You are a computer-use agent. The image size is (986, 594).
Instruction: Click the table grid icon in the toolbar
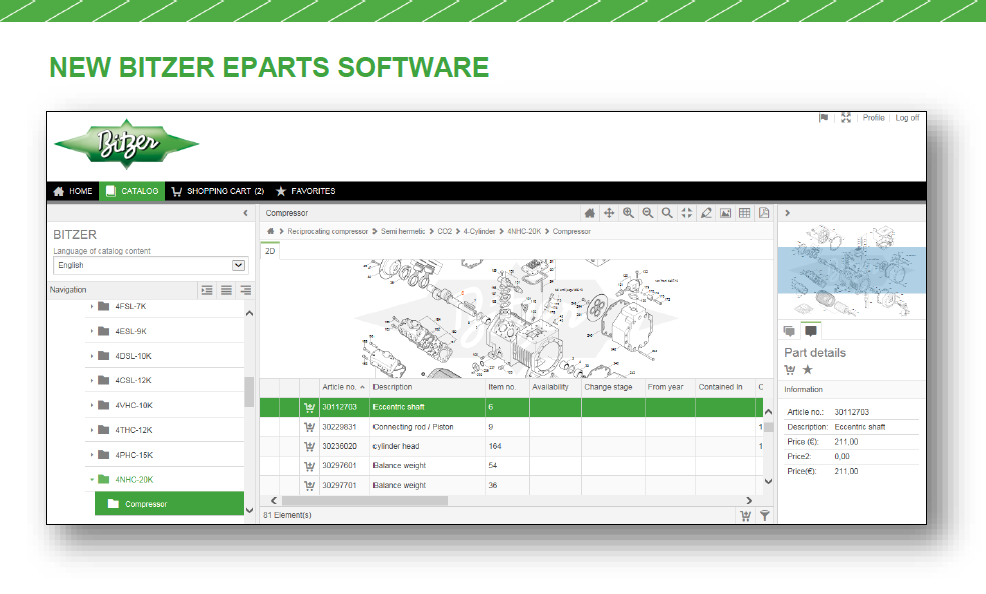pos(745,213)
